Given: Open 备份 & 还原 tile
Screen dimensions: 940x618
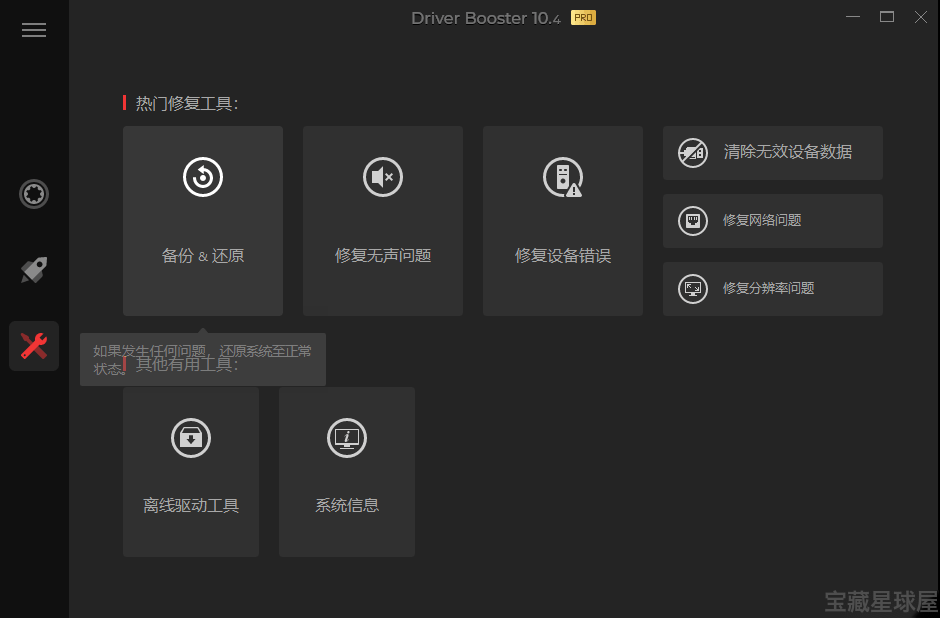Looking at the screenshot, I should (203, 221).
